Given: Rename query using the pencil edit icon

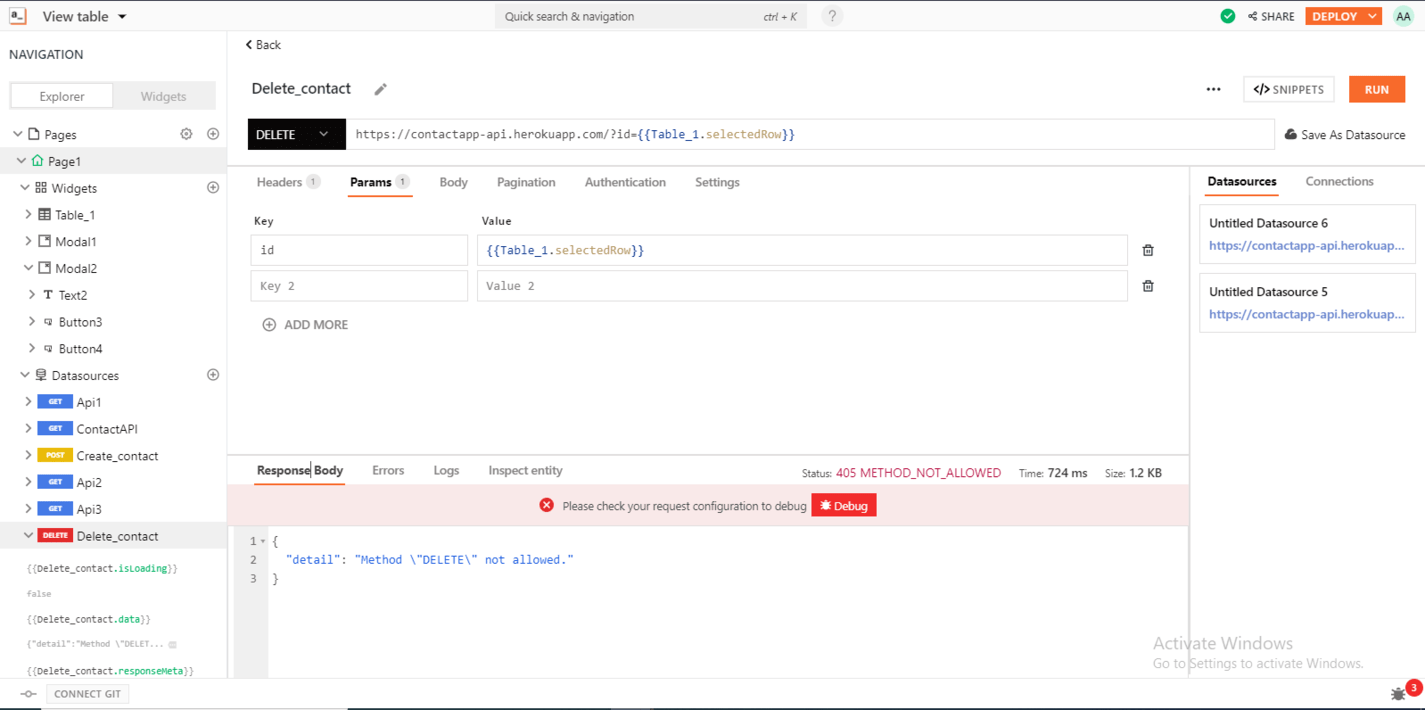Looking at the screenshot, I should tap(380, 89).
